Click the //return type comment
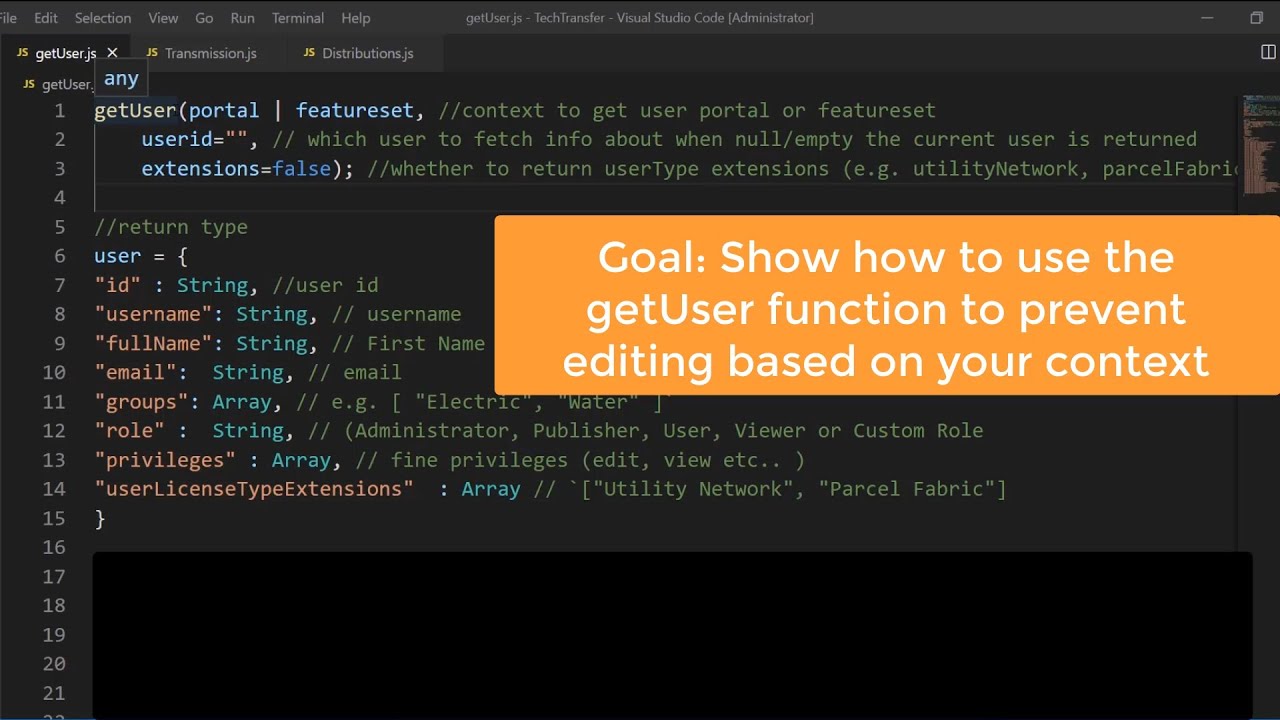This screenshot has height=720, width=1280. coord(171,227)
